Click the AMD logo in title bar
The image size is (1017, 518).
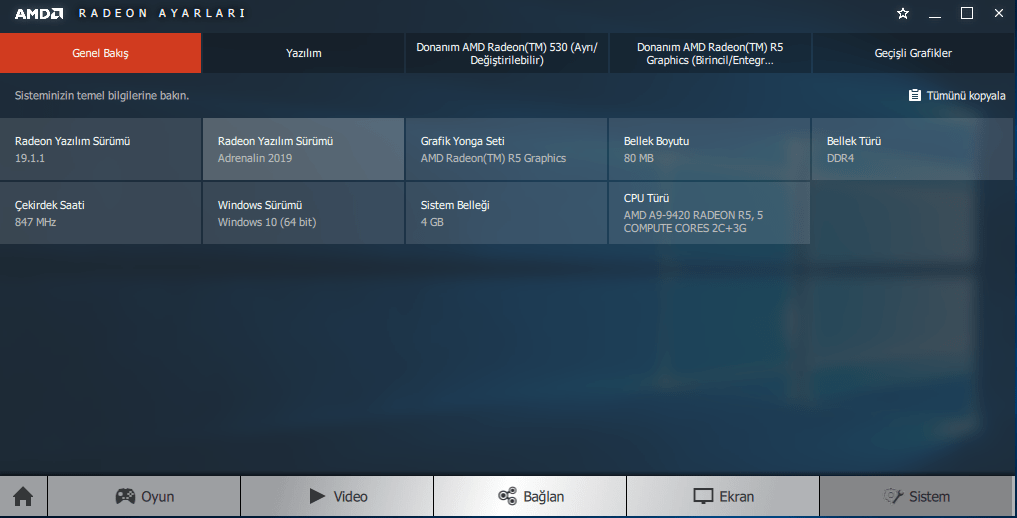tap(39, 14)
